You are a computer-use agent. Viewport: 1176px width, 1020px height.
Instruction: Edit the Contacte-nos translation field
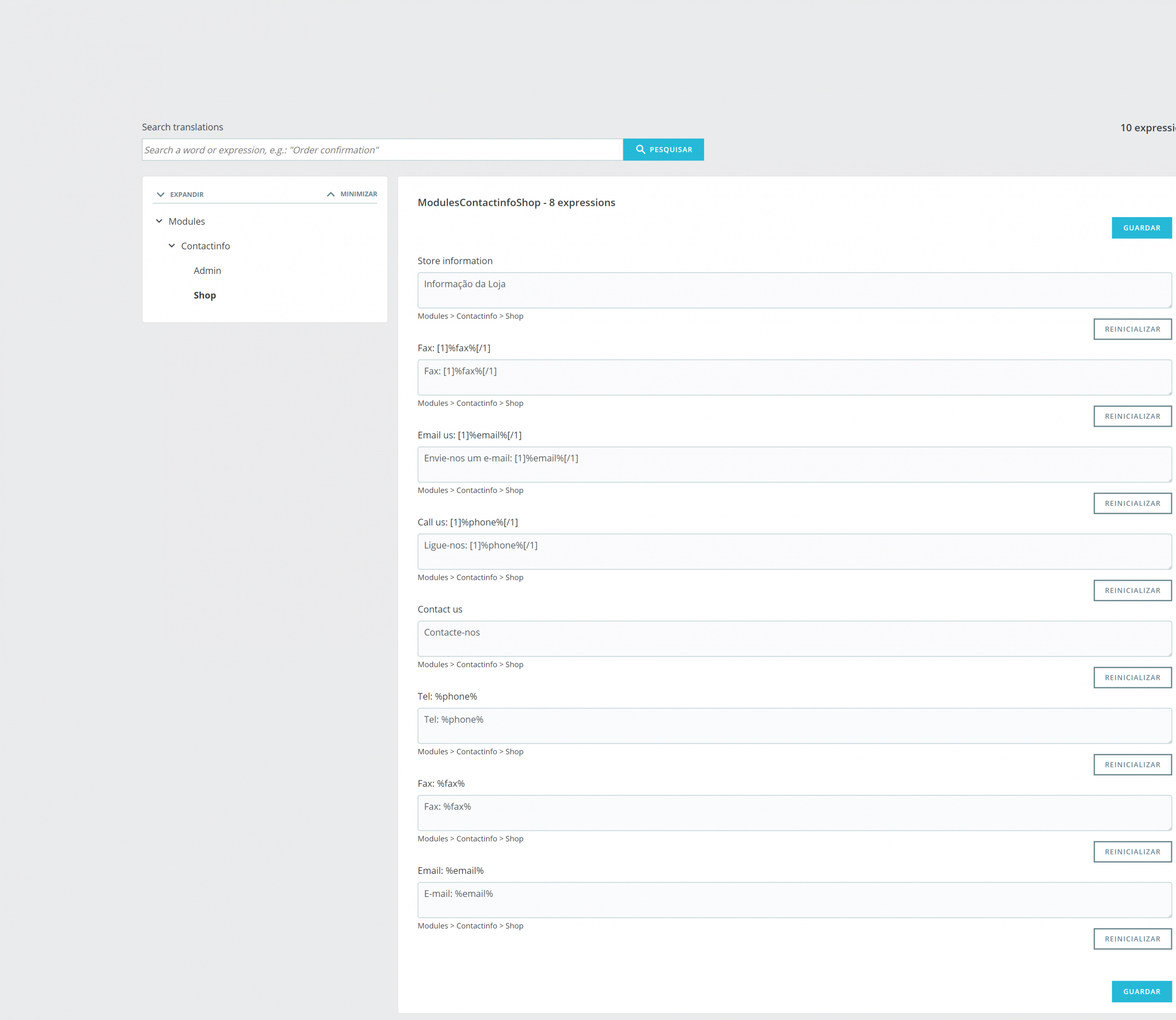click(794, 639)
